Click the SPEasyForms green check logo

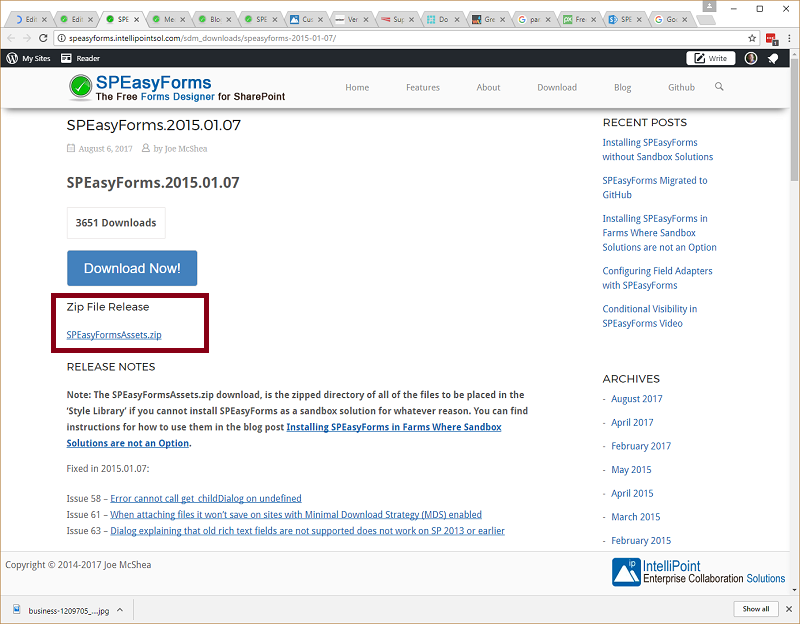pyautogui.click(x=80, y=87)
